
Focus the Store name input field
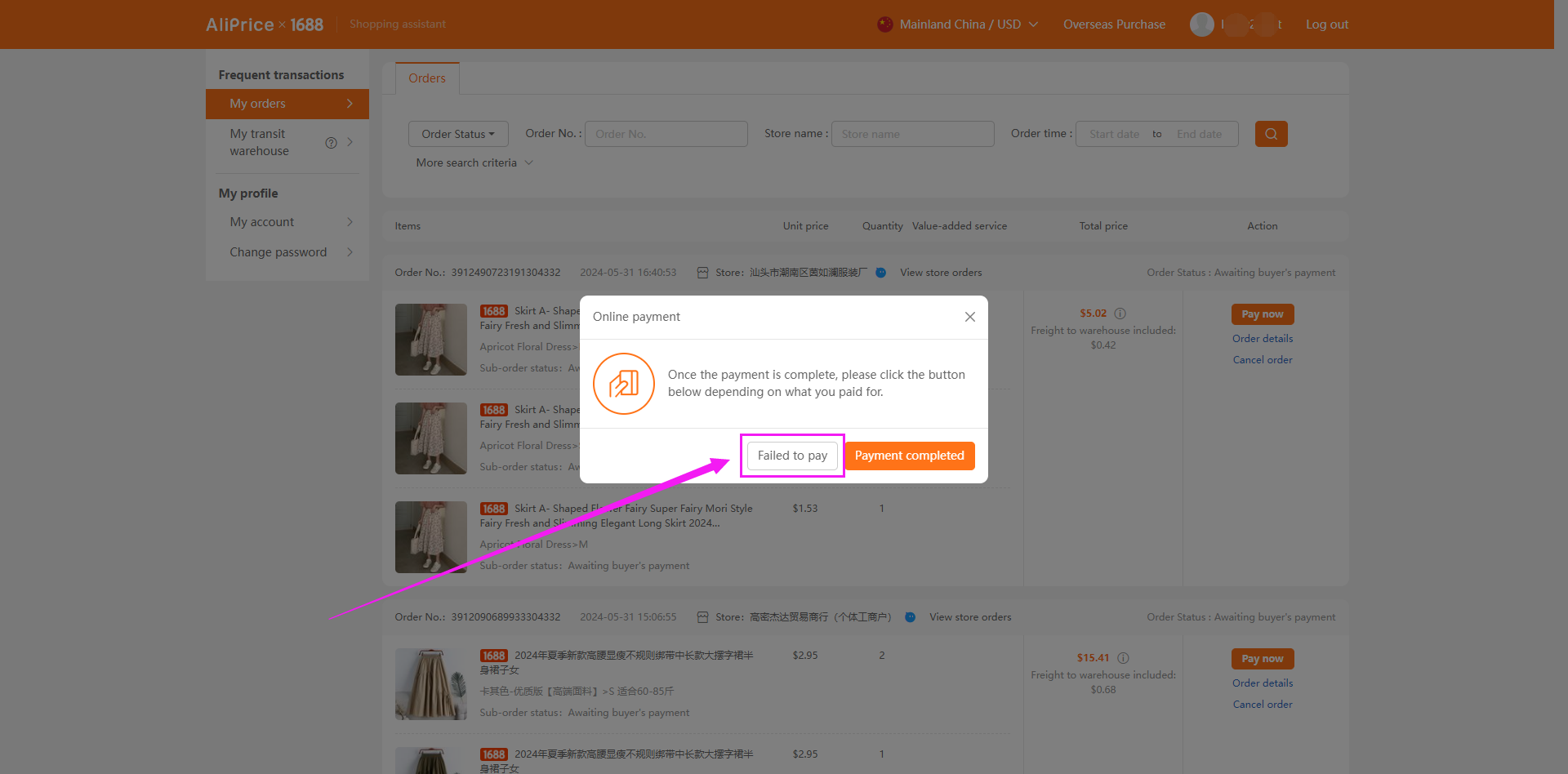(x=913, y=134)
